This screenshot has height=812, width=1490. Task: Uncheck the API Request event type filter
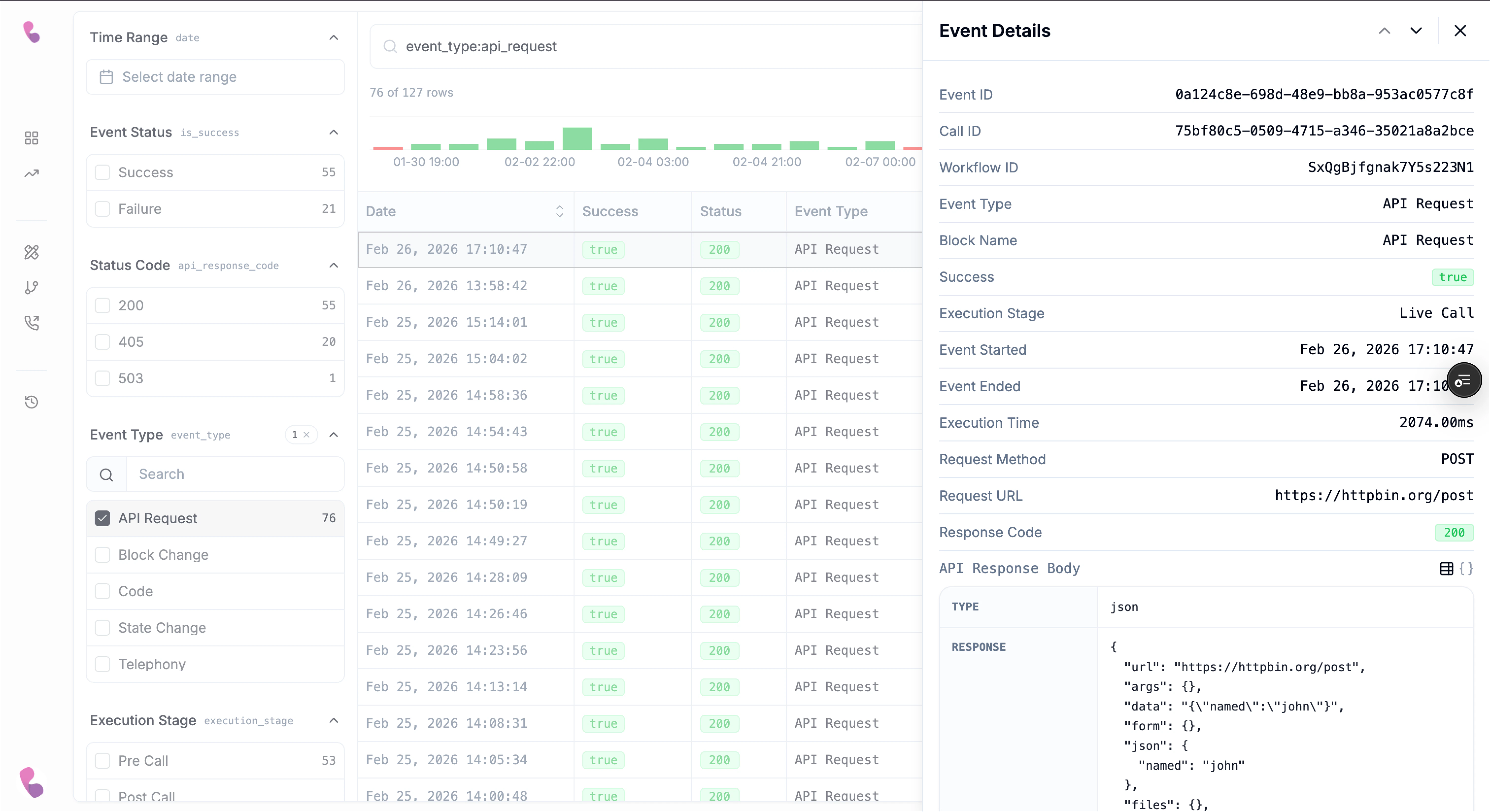point(103,518)
